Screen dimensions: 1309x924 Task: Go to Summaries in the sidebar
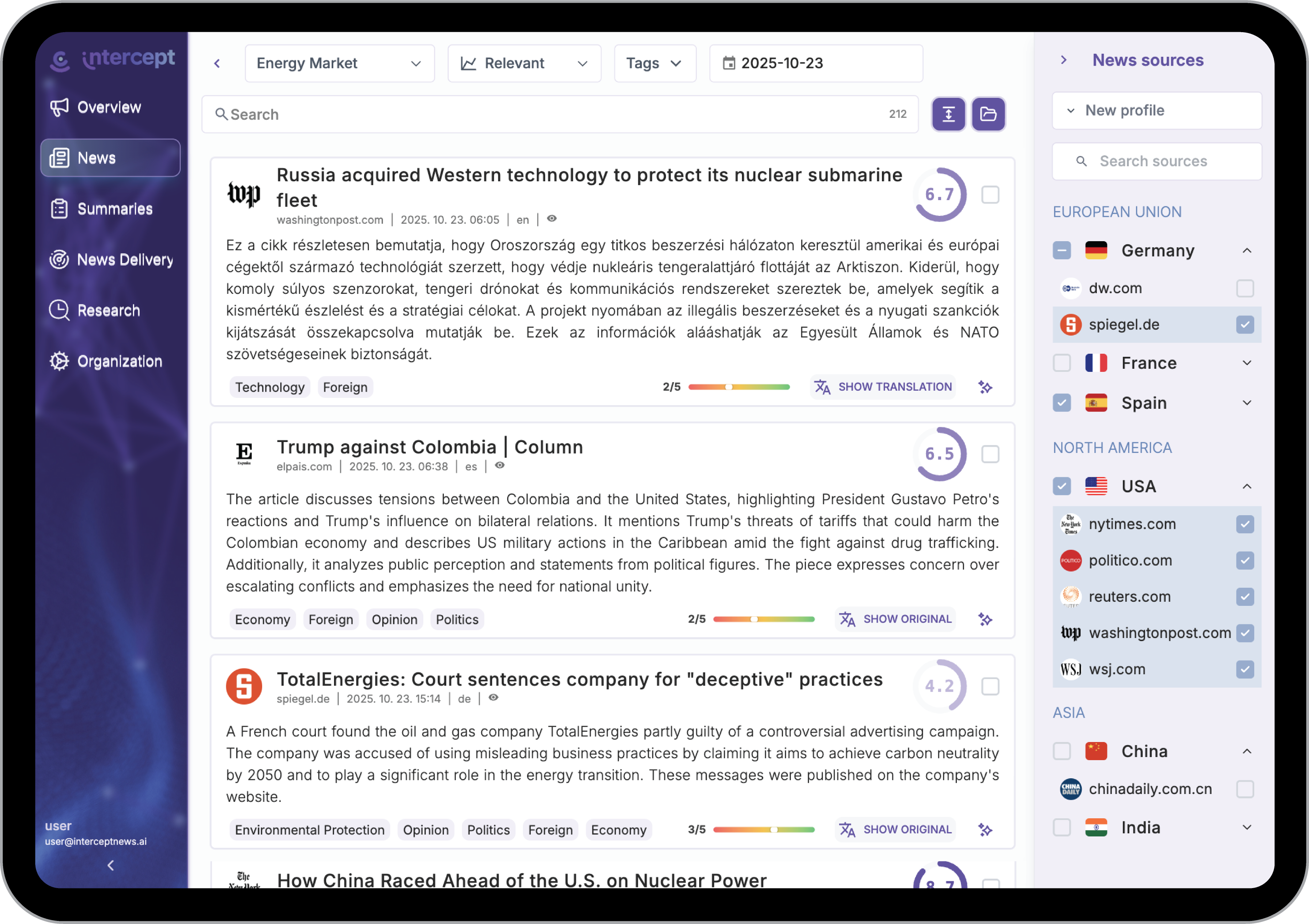click(x=114, y=209)
